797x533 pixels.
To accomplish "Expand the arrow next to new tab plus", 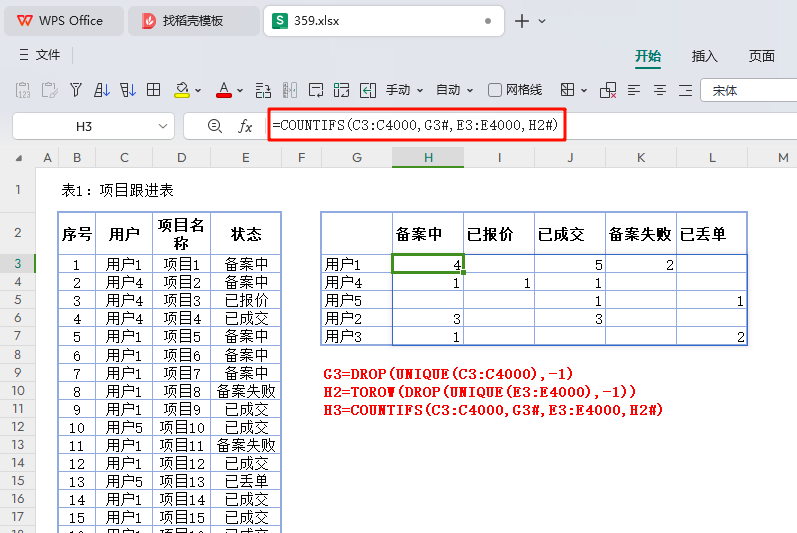I will pyautogui.click(x=542, y=21).
